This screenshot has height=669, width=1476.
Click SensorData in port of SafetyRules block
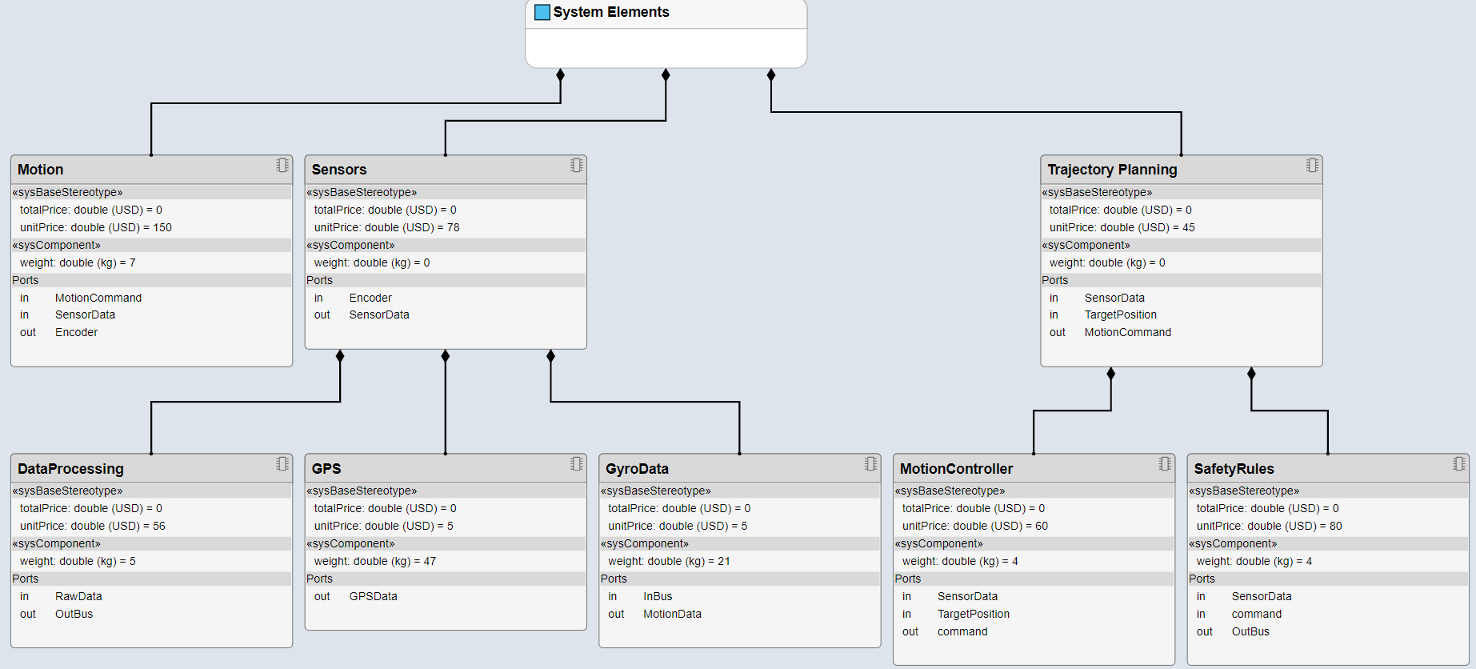coord(1261,596)
